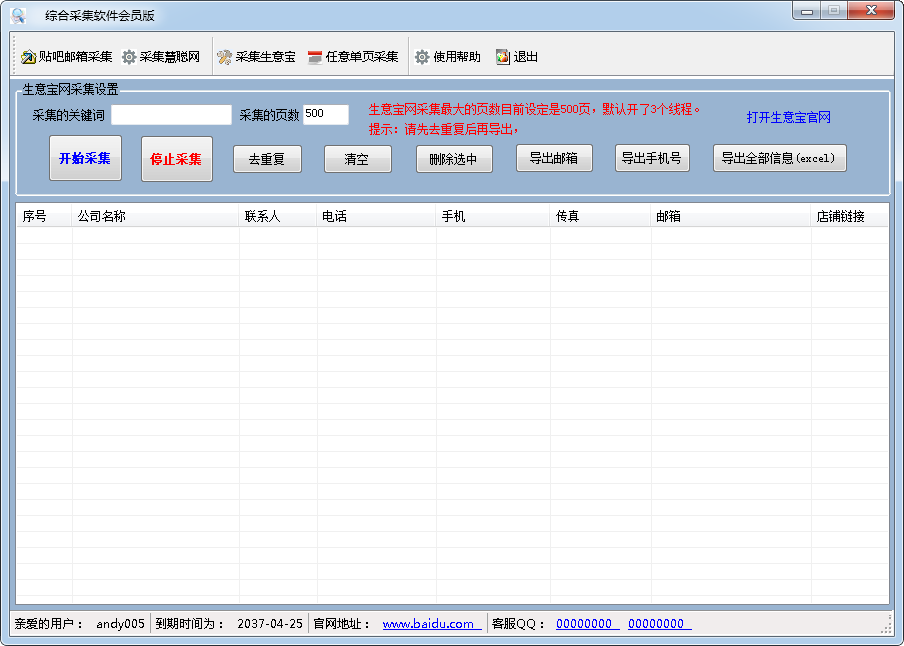Click the first 客服QQ 00000000 link
This screenshot has height=646, width=904.
[x=585, y=624]
